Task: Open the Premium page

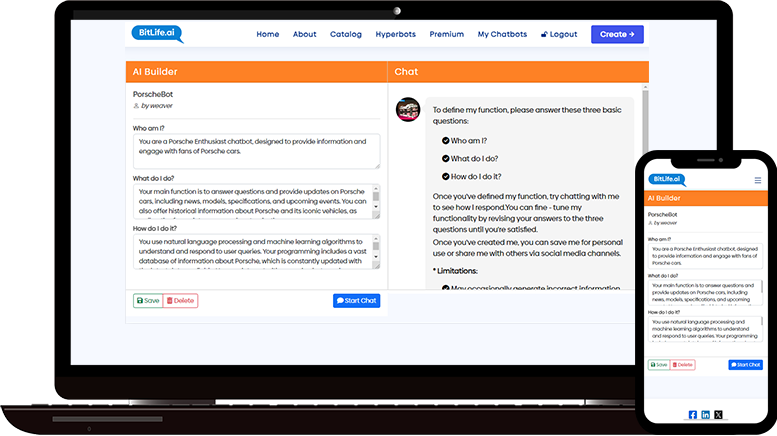Action: tap(446, 34)
